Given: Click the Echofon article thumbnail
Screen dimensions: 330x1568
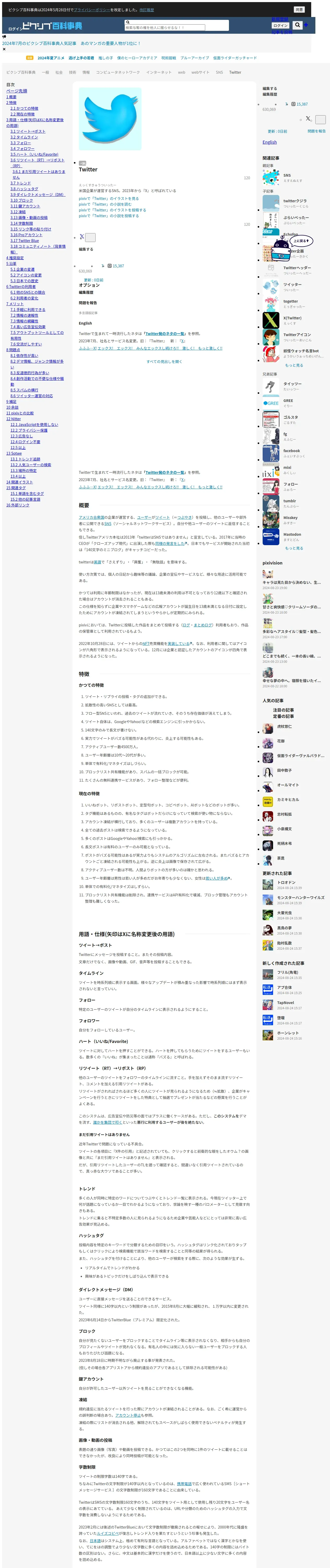Looking at the screenshot, I should [270, 237].
